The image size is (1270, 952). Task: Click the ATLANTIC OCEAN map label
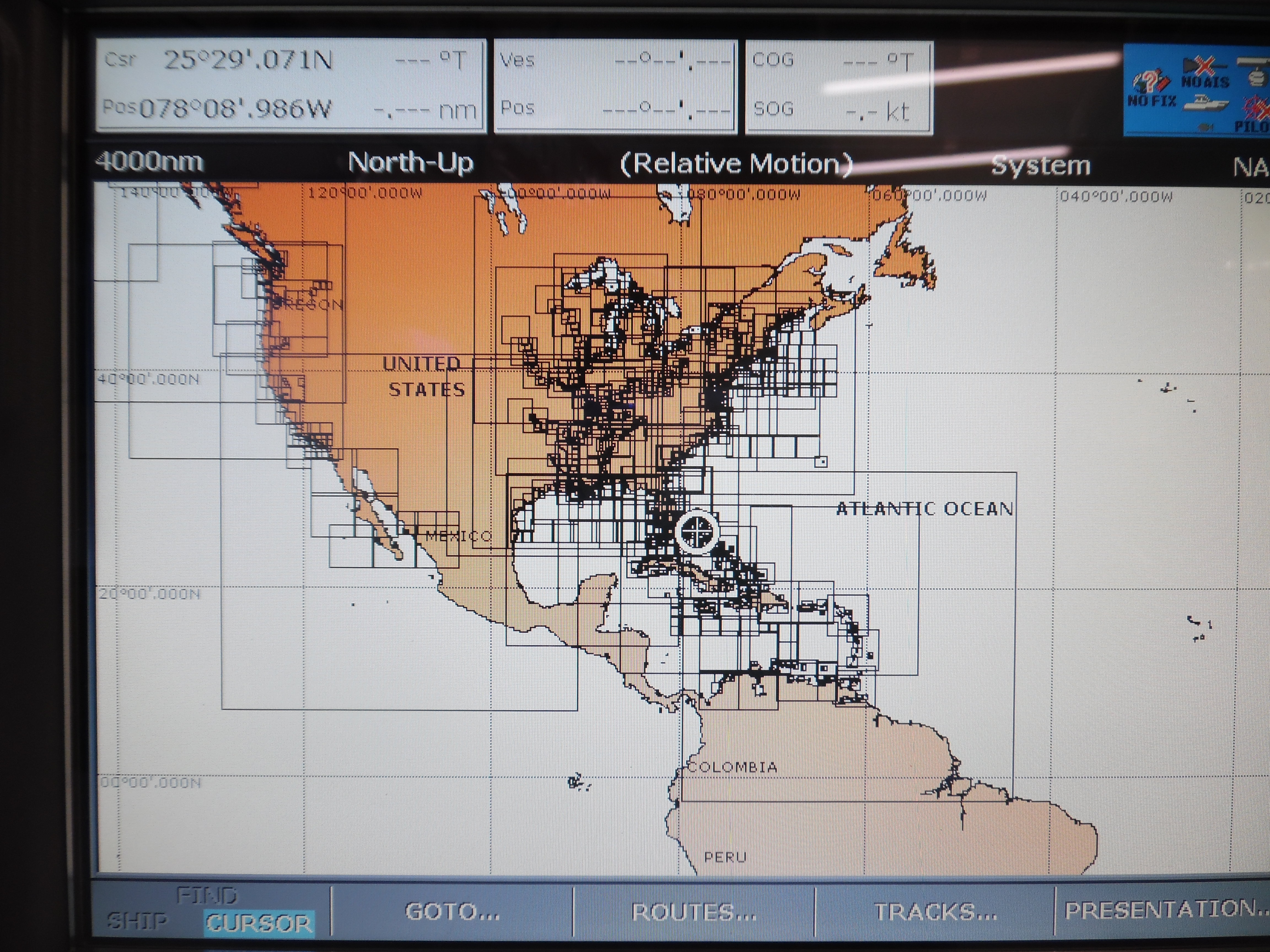point(924,509)
